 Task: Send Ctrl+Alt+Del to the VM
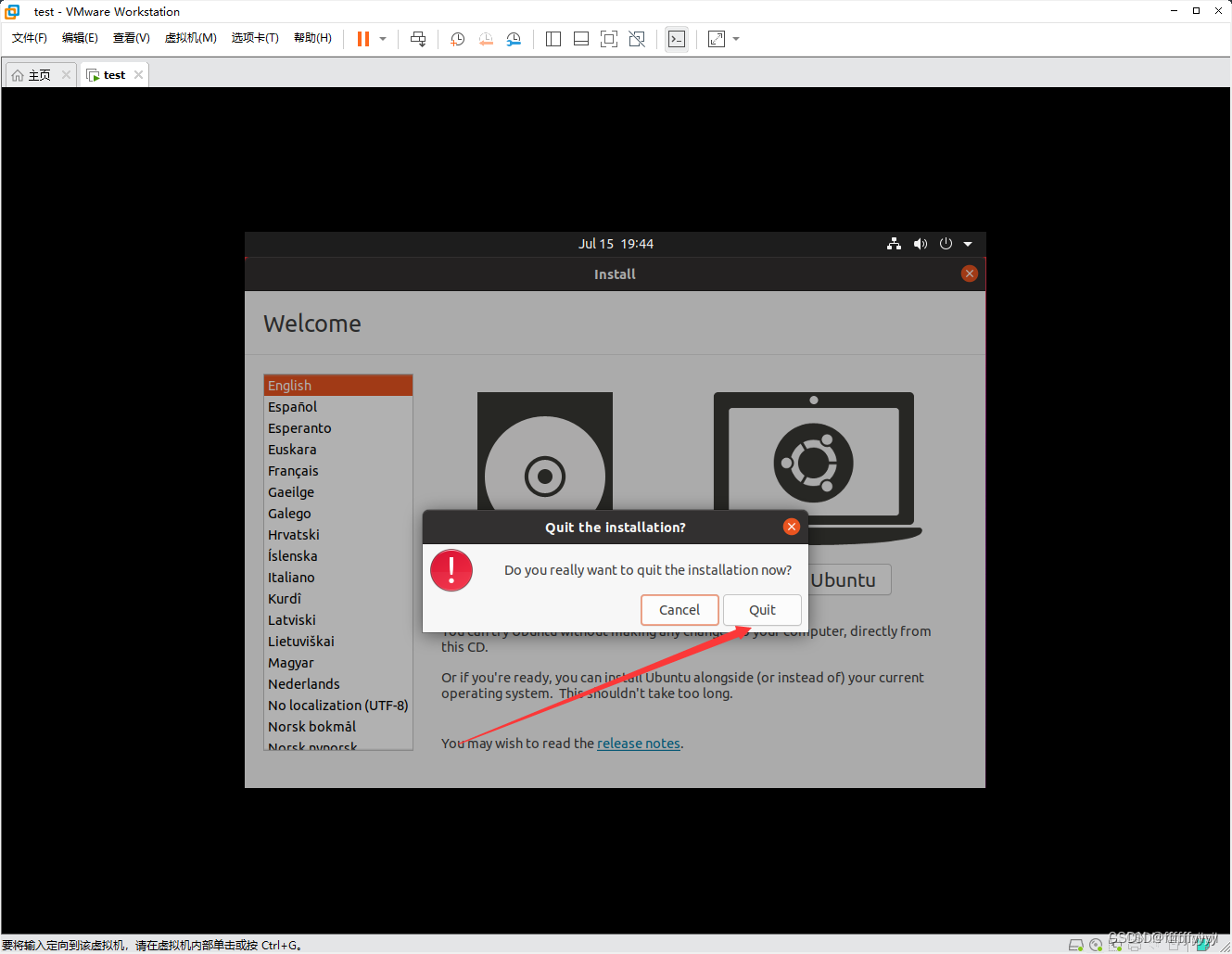pos(418,39)
